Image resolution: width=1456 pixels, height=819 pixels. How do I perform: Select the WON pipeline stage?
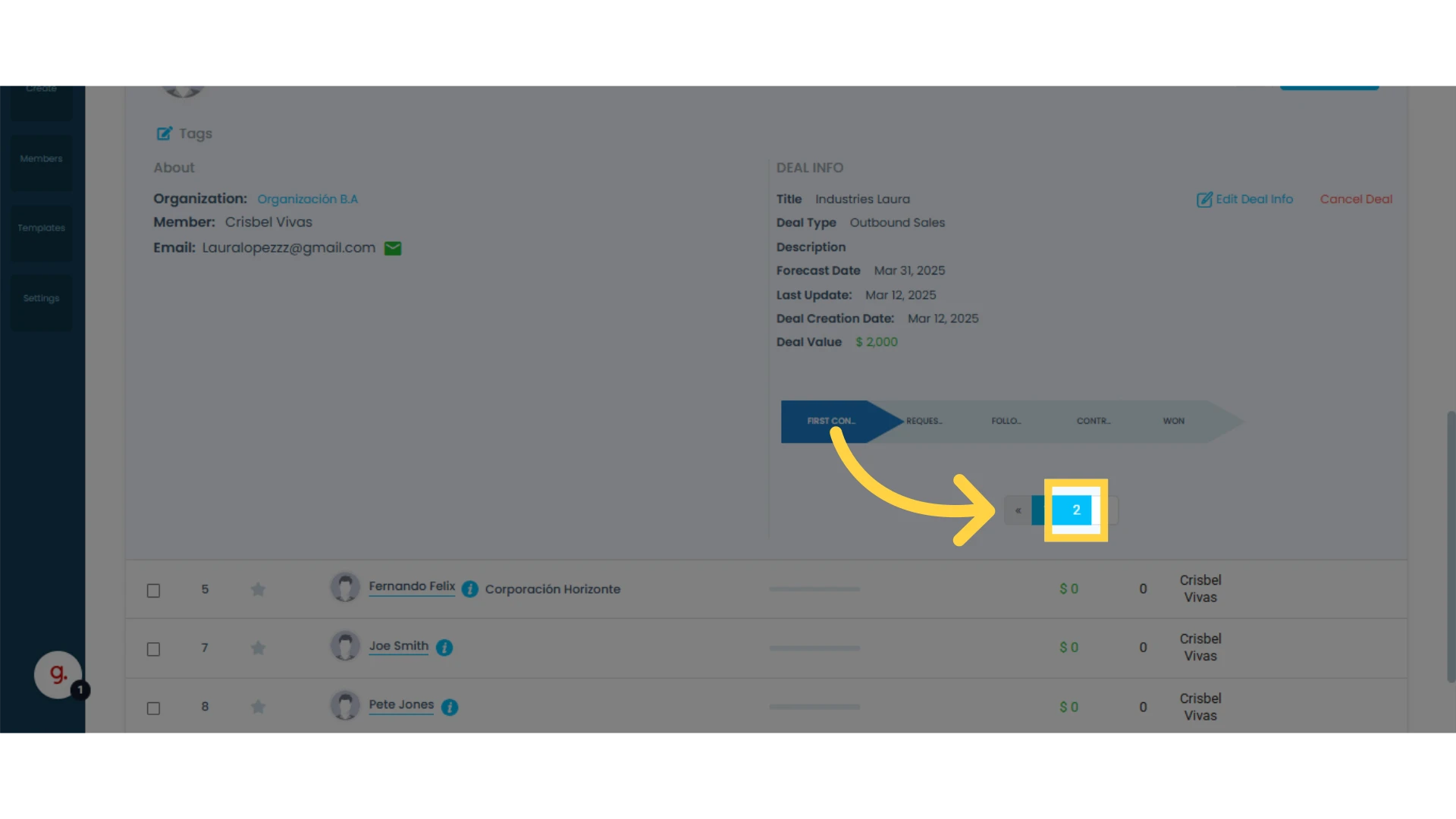tap(1174, 421)
